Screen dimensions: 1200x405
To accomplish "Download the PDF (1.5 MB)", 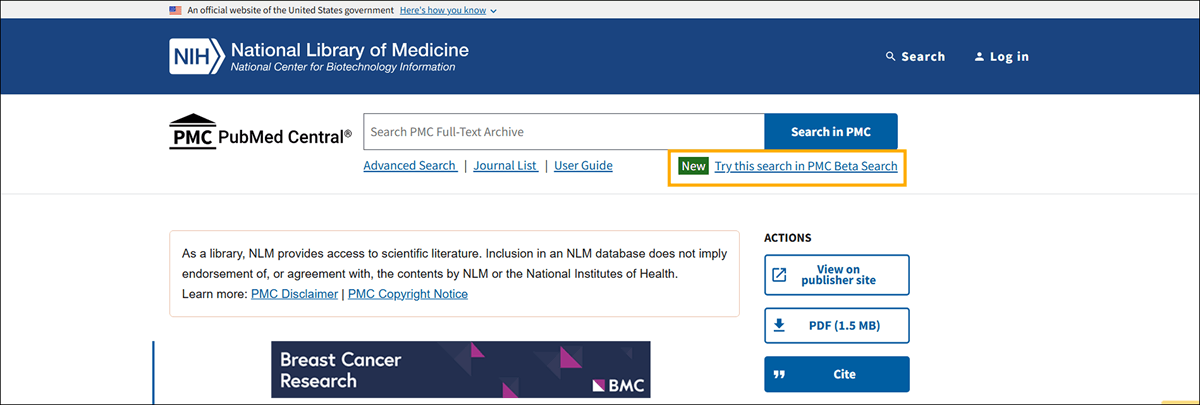I will (837, 326).
